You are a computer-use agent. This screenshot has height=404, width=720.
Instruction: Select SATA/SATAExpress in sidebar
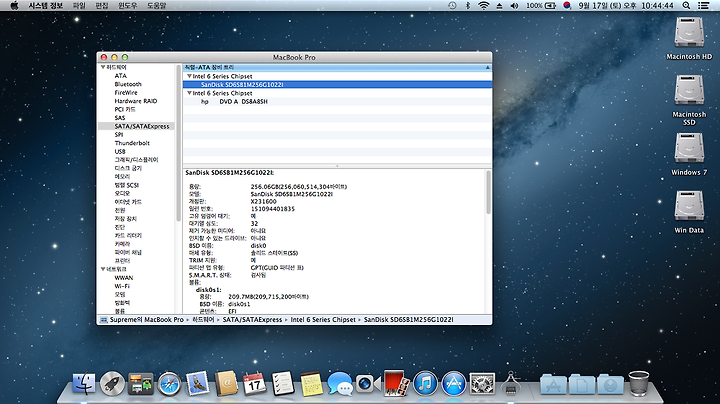tap(136, 126)
